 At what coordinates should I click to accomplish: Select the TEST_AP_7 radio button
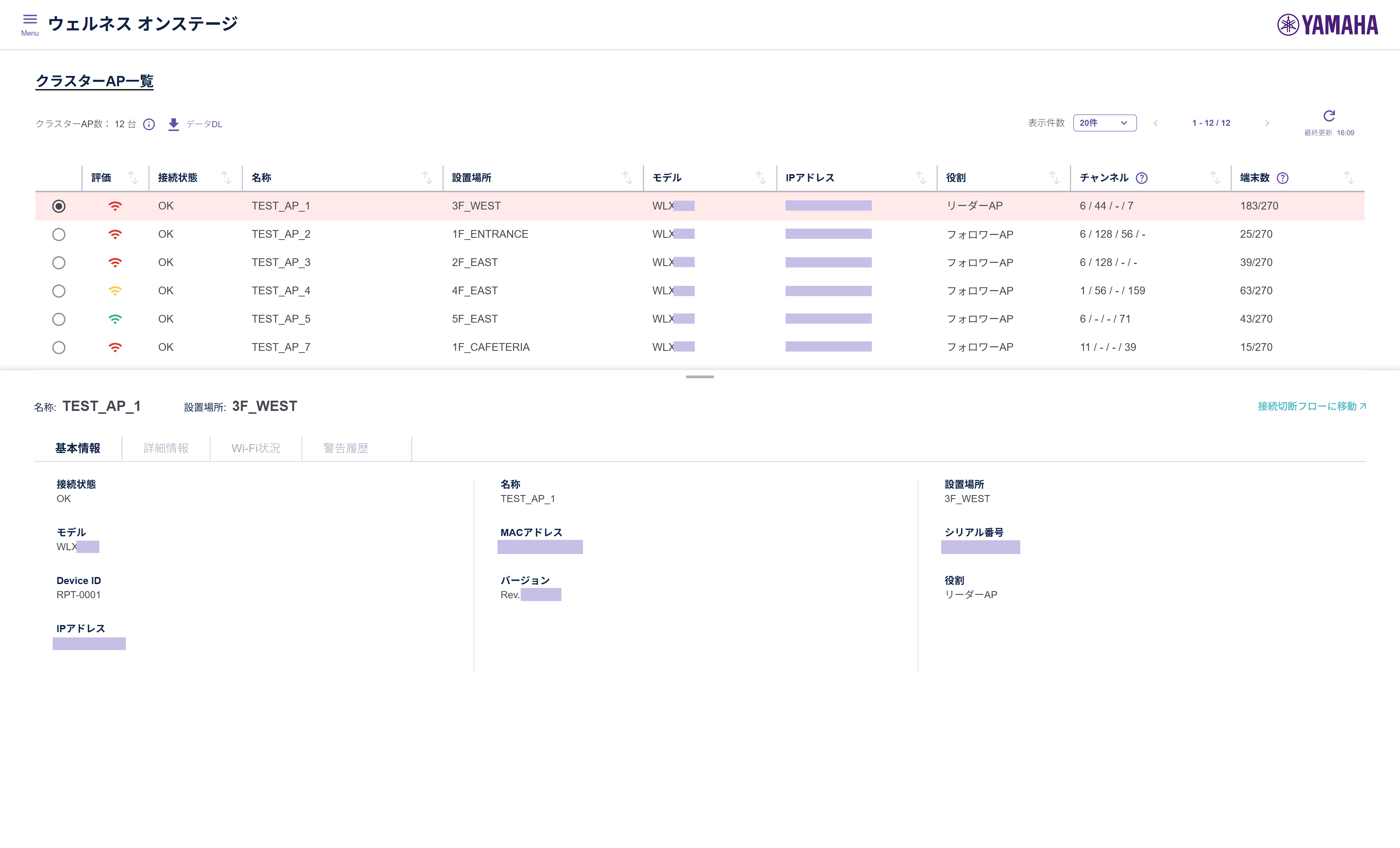click(59, 348)
